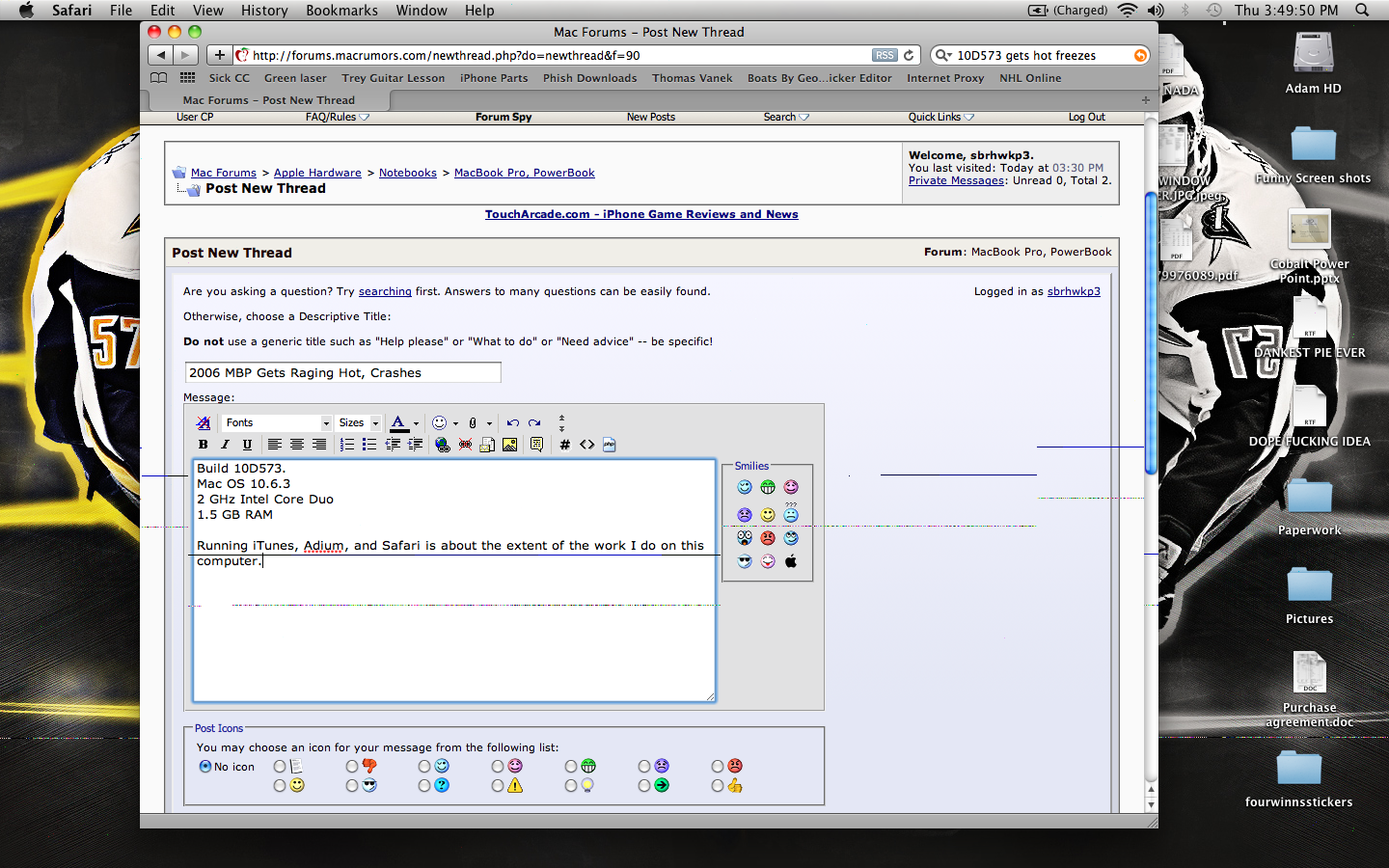Follow the Apple Hardware breadcrumb link
Screen dimensions: 1389x868
click(x=317, y=174)
